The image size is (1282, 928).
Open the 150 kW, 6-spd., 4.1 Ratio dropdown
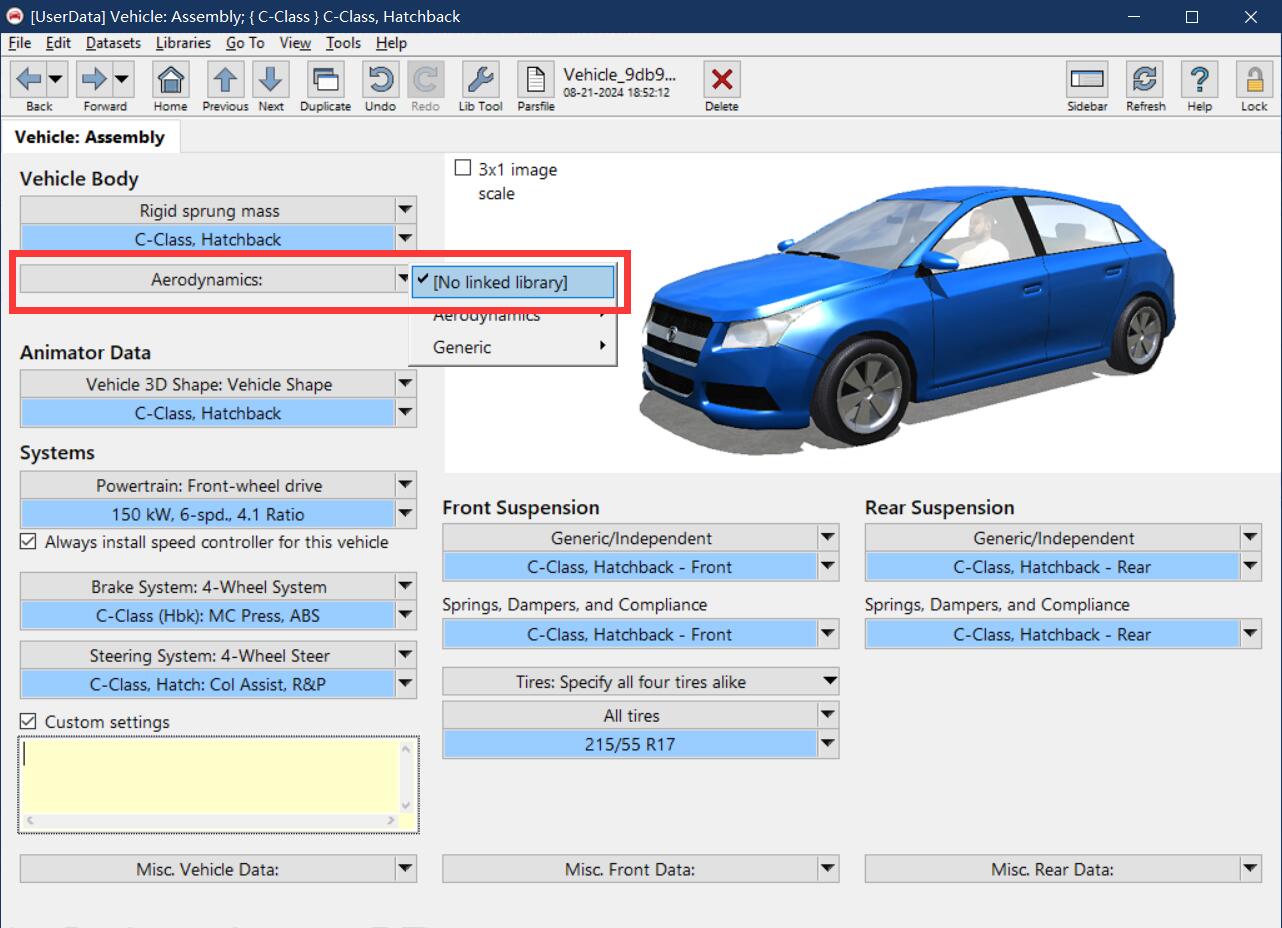click(x=405, y=514)
